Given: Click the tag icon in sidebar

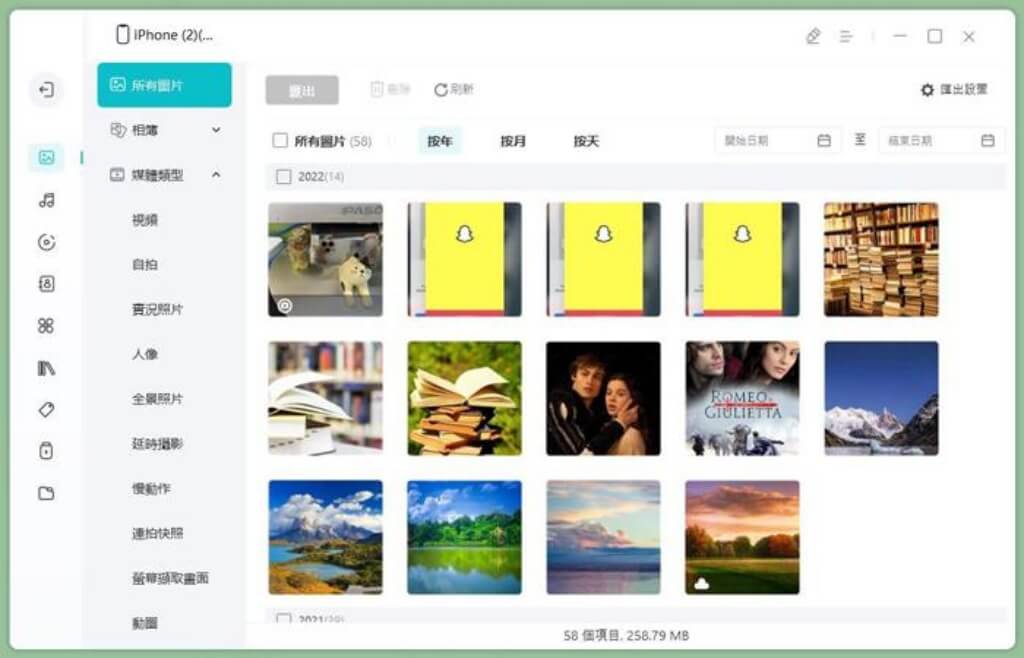Looking at the screenshot, I should click(46, 410).
